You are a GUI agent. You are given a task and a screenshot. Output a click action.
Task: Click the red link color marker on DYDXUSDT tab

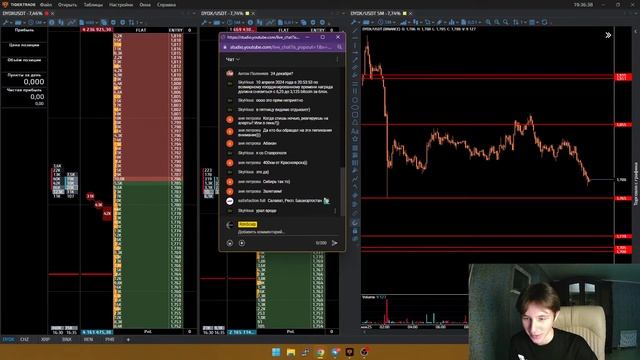46,13
